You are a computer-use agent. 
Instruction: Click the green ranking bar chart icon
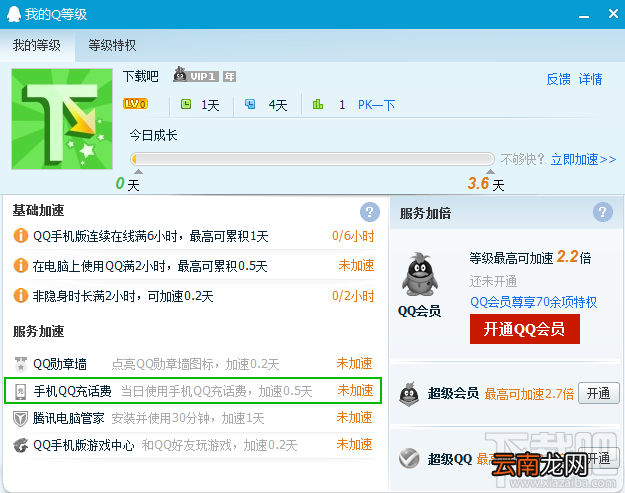[318, 104]
